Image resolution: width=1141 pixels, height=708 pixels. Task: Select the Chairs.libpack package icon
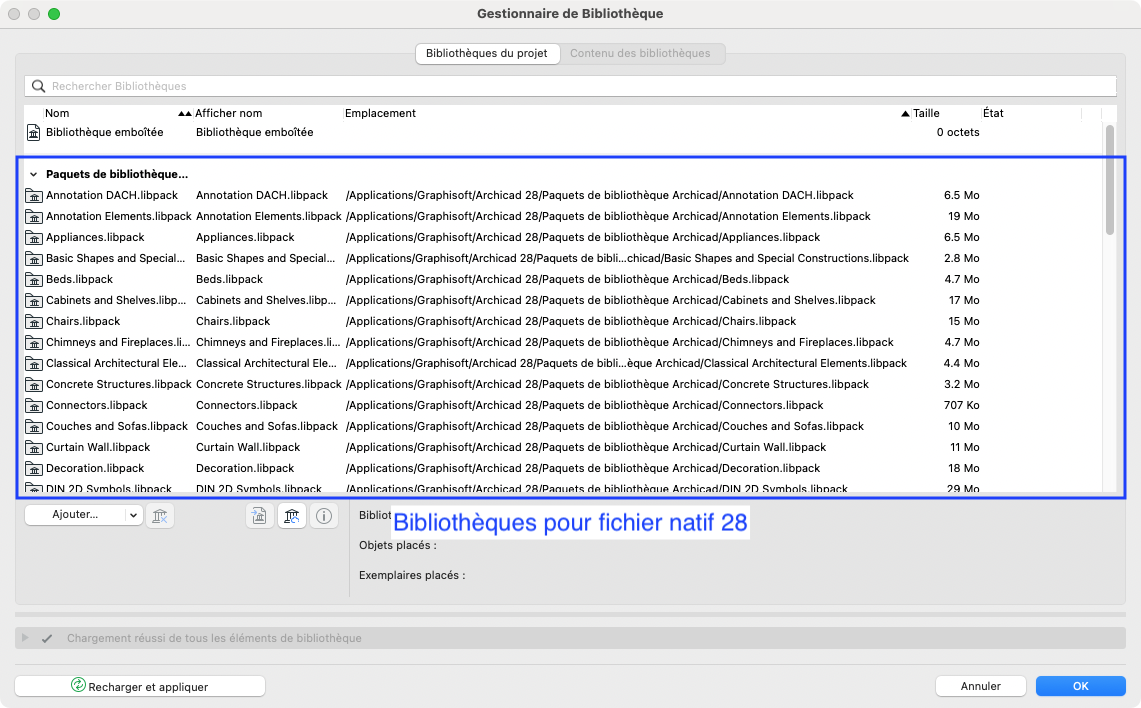click(x=33, y=322)
